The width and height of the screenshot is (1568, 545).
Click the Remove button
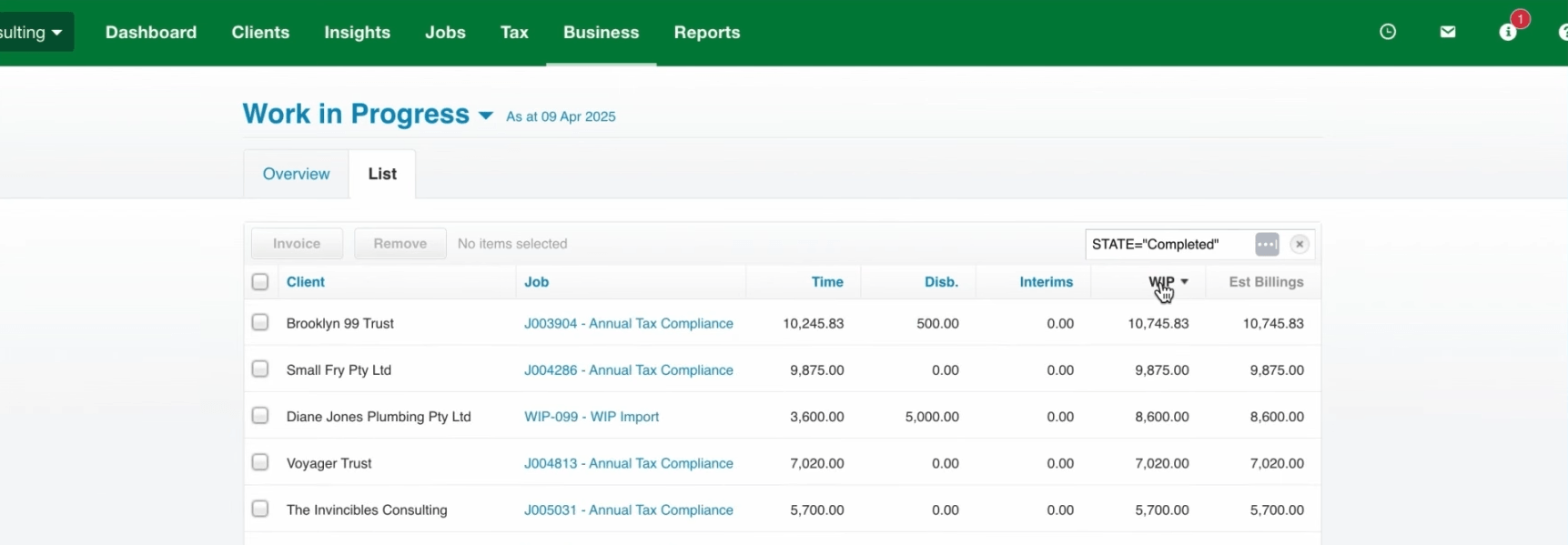pos(400,244)
